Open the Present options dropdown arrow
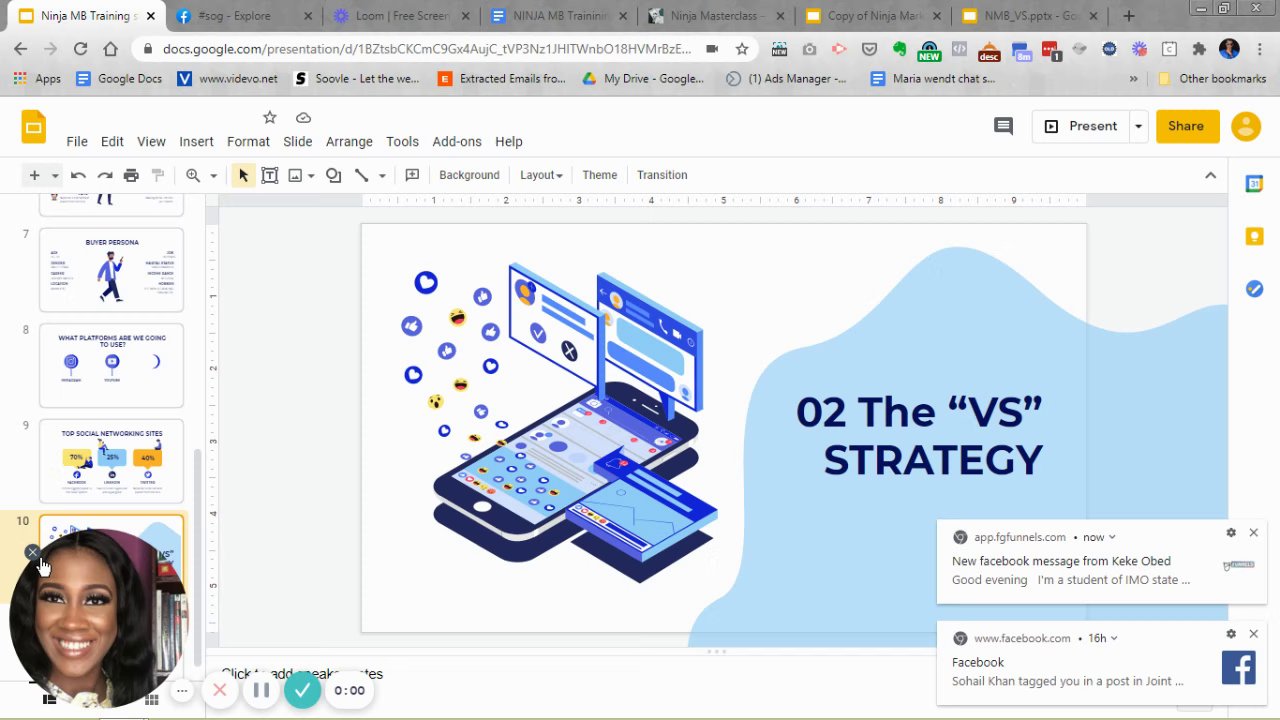This screenshot has width=1280, height=720. [1138, 126]
